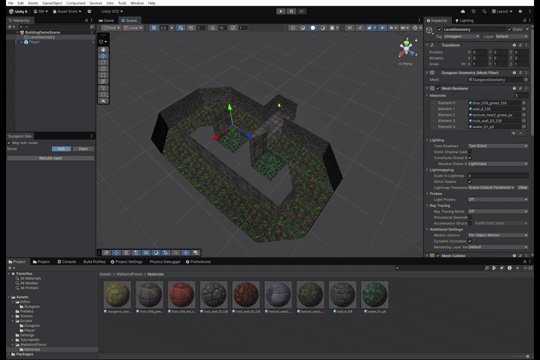Click the last icon in the bottom scene overlay toolbar
The height and width of the screenshot is (360, 540).
[196, 253]
